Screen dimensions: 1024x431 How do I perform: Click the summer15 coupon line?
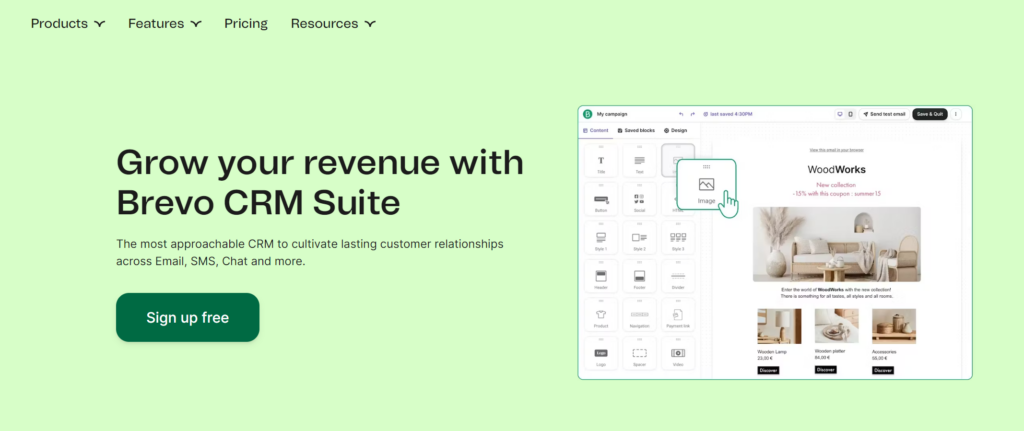coord(837,194)
